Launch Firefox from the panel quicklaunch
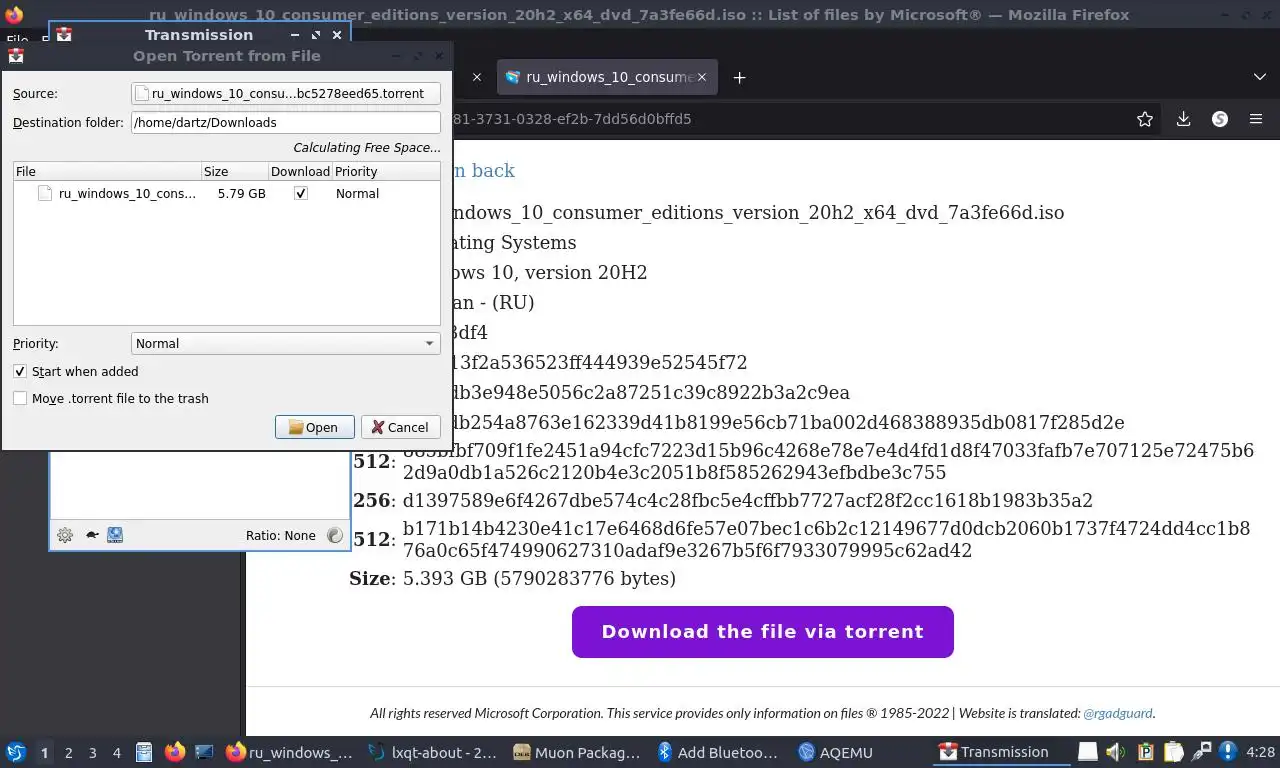 click(x=174, y=752)
